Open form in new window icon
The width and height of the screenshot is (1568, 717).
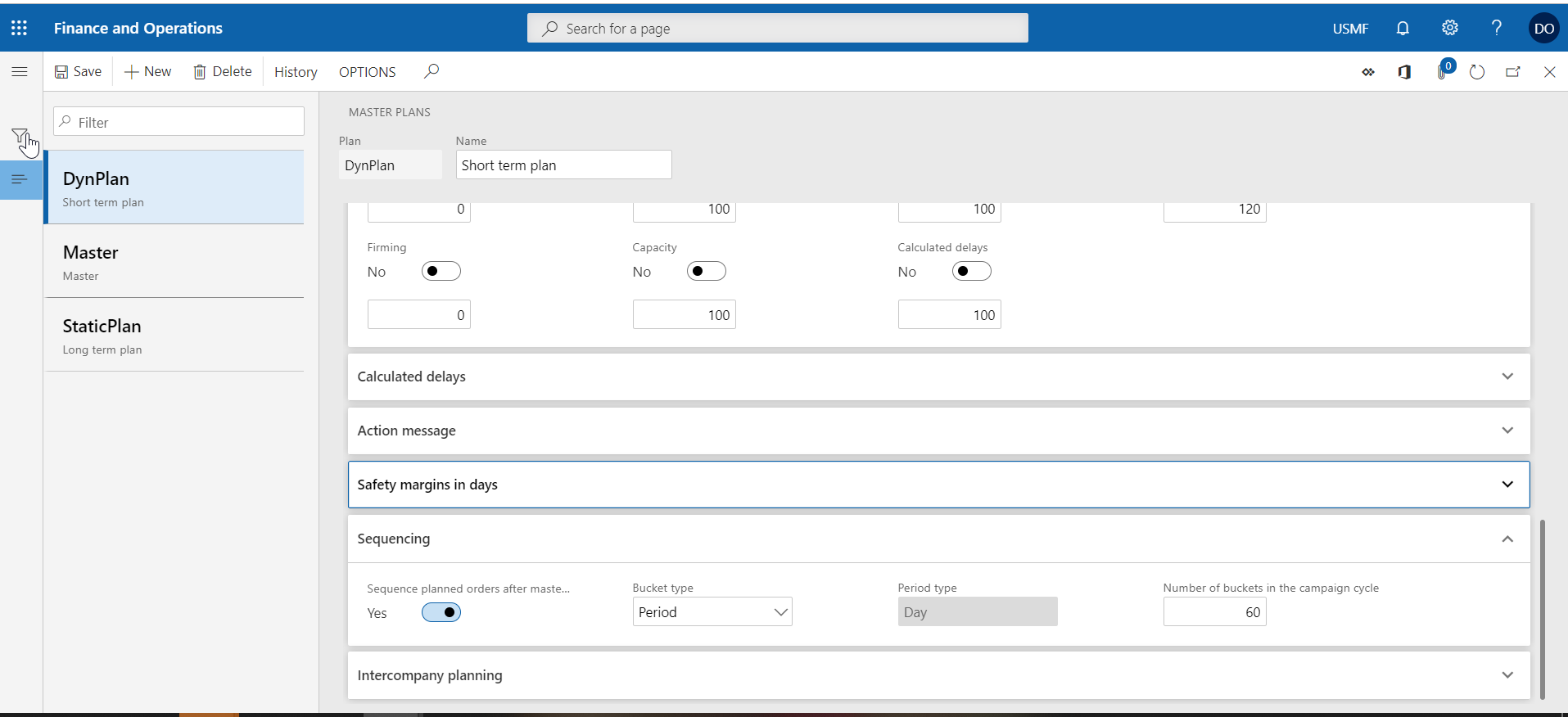tap(1512, 72)
